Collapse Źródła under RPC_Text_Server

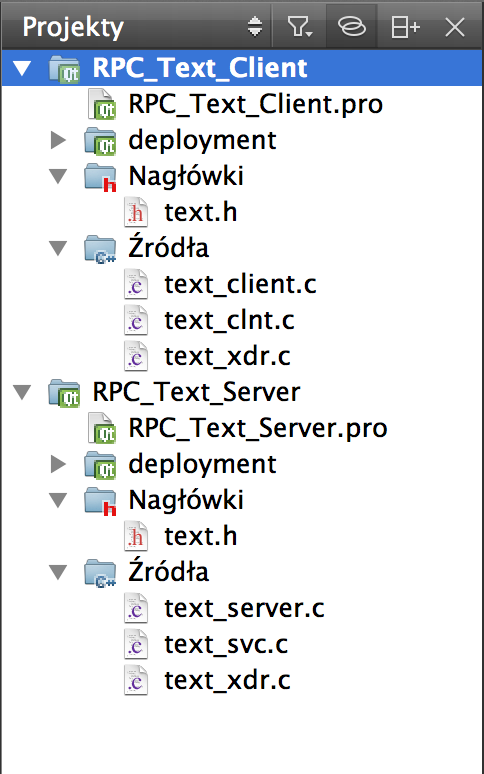pos(58,573)
